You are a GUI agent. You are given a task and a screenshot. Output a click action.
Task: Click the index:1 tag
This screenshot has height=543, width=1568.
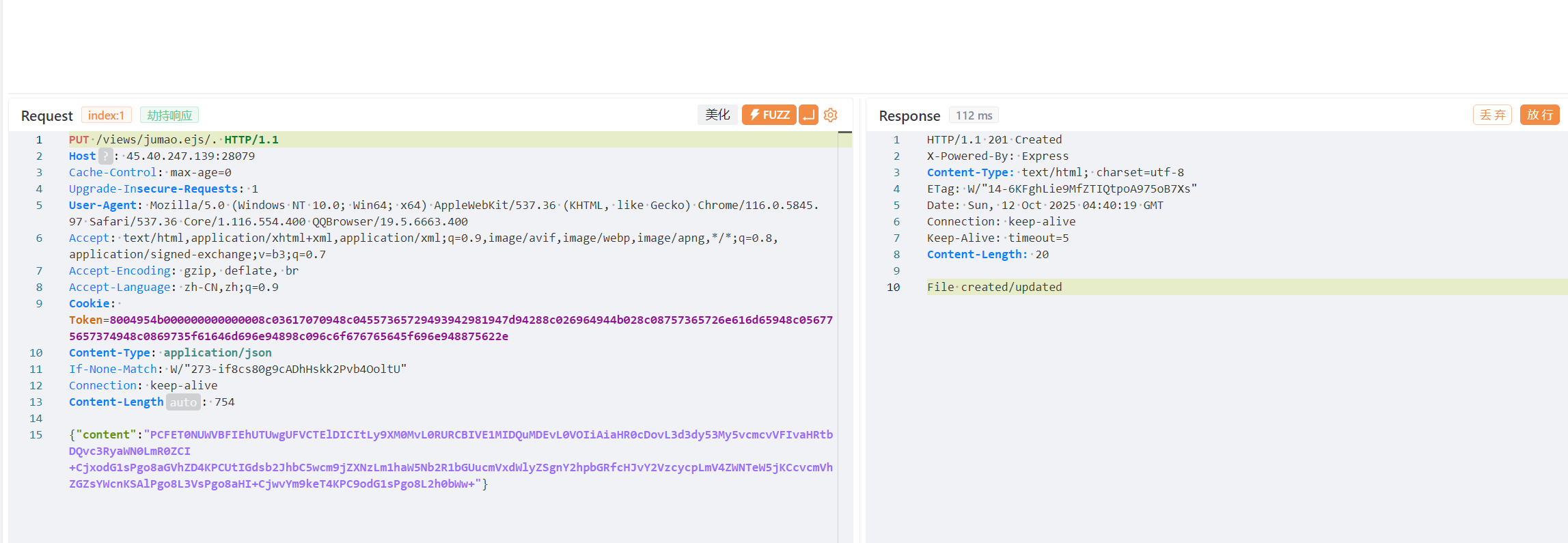pos(106,115)
